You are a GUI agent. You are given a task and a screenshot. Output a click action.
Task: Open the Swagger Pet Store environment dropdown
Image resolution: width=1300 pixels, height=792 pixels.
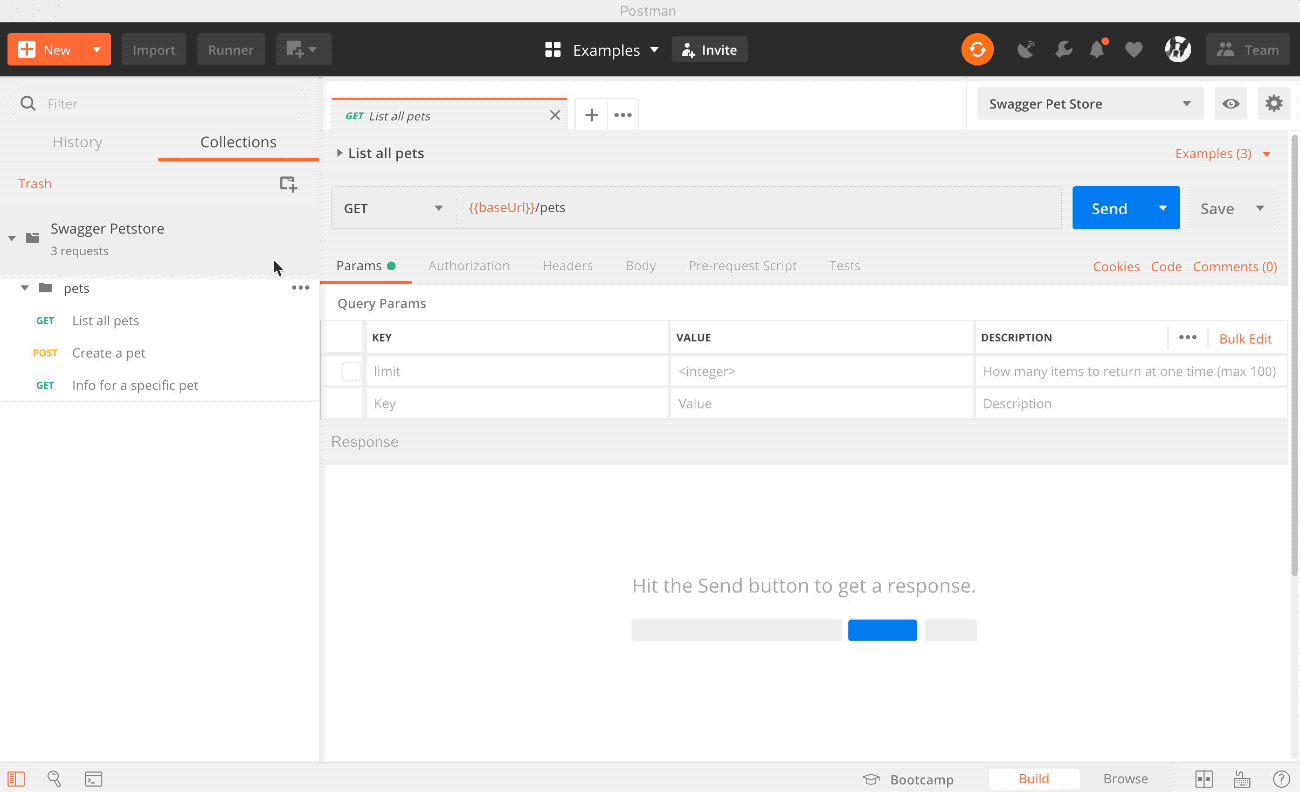click(x=1089, y=103)
